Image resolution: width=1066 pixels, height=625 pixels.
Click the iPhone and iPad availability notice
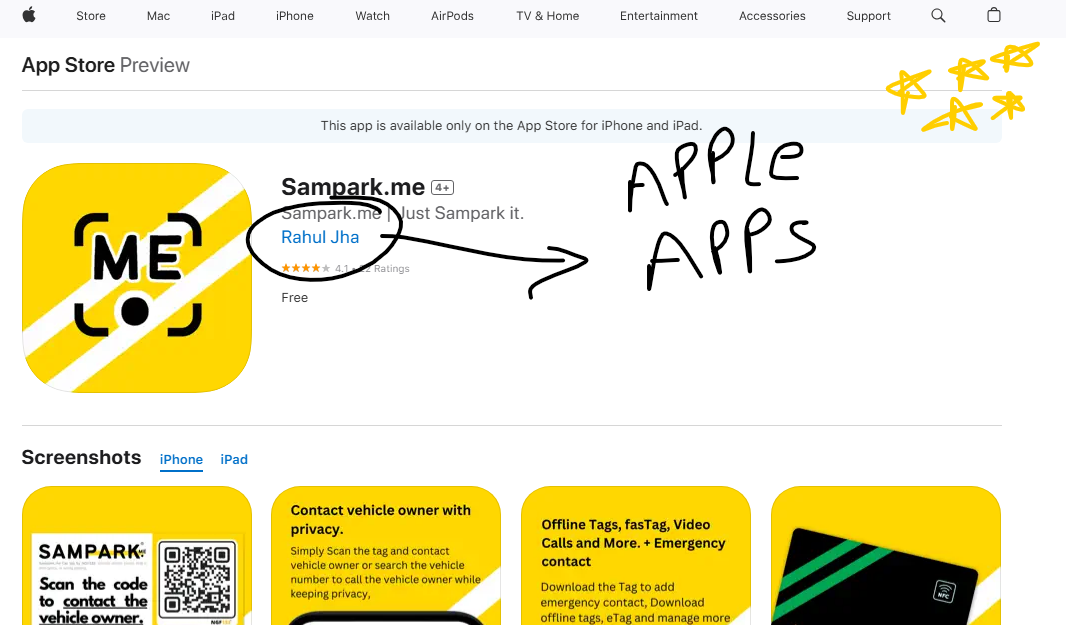click(x=511, y=126)
